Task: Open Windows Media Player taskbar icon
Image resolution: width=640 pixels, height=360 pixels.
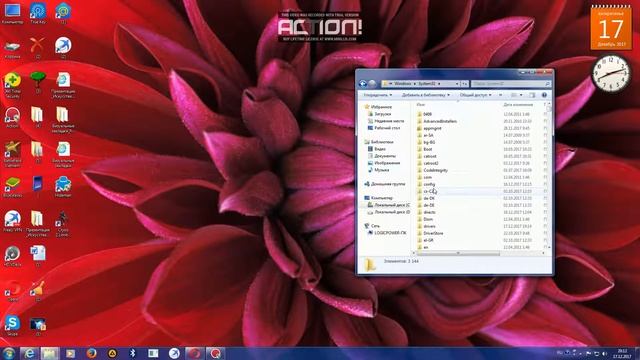Action: (71, 353)
